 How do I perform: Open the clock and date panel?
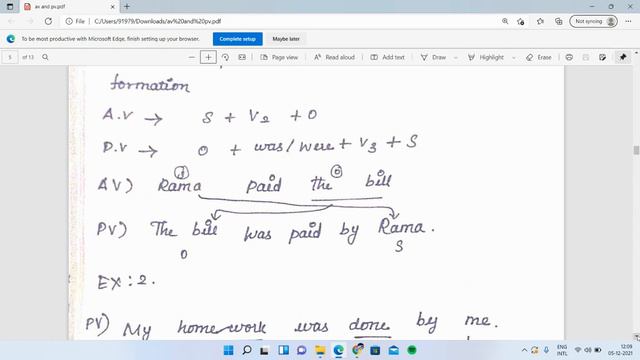(620, 350)
